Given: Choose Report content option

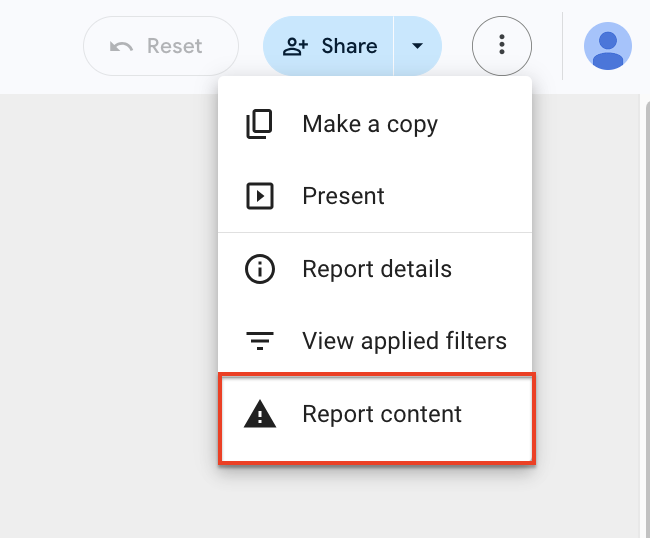Looking at the screenshot, I should 377,418.
